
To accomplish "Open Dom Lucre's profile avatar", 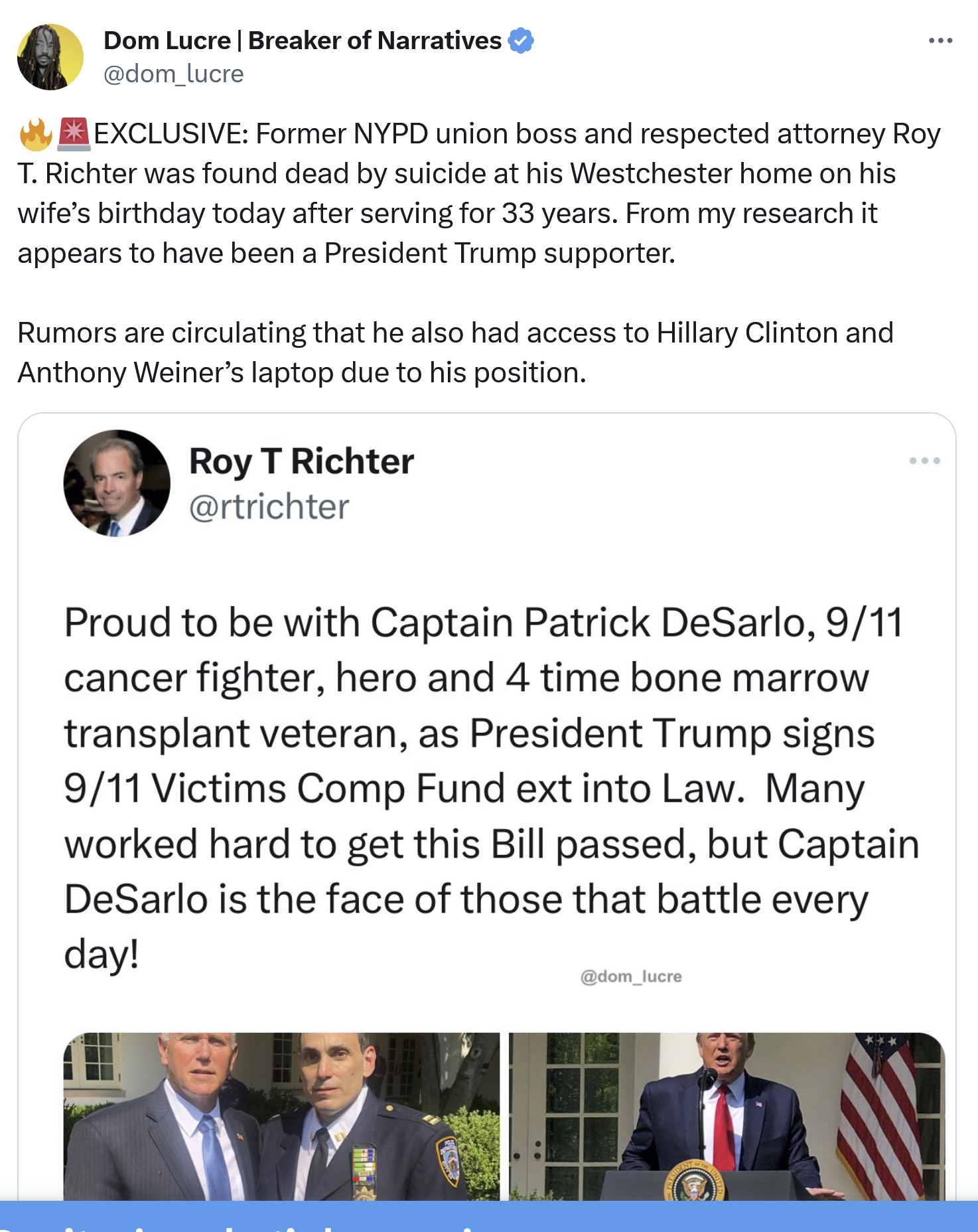I will [x=50, y=57].
